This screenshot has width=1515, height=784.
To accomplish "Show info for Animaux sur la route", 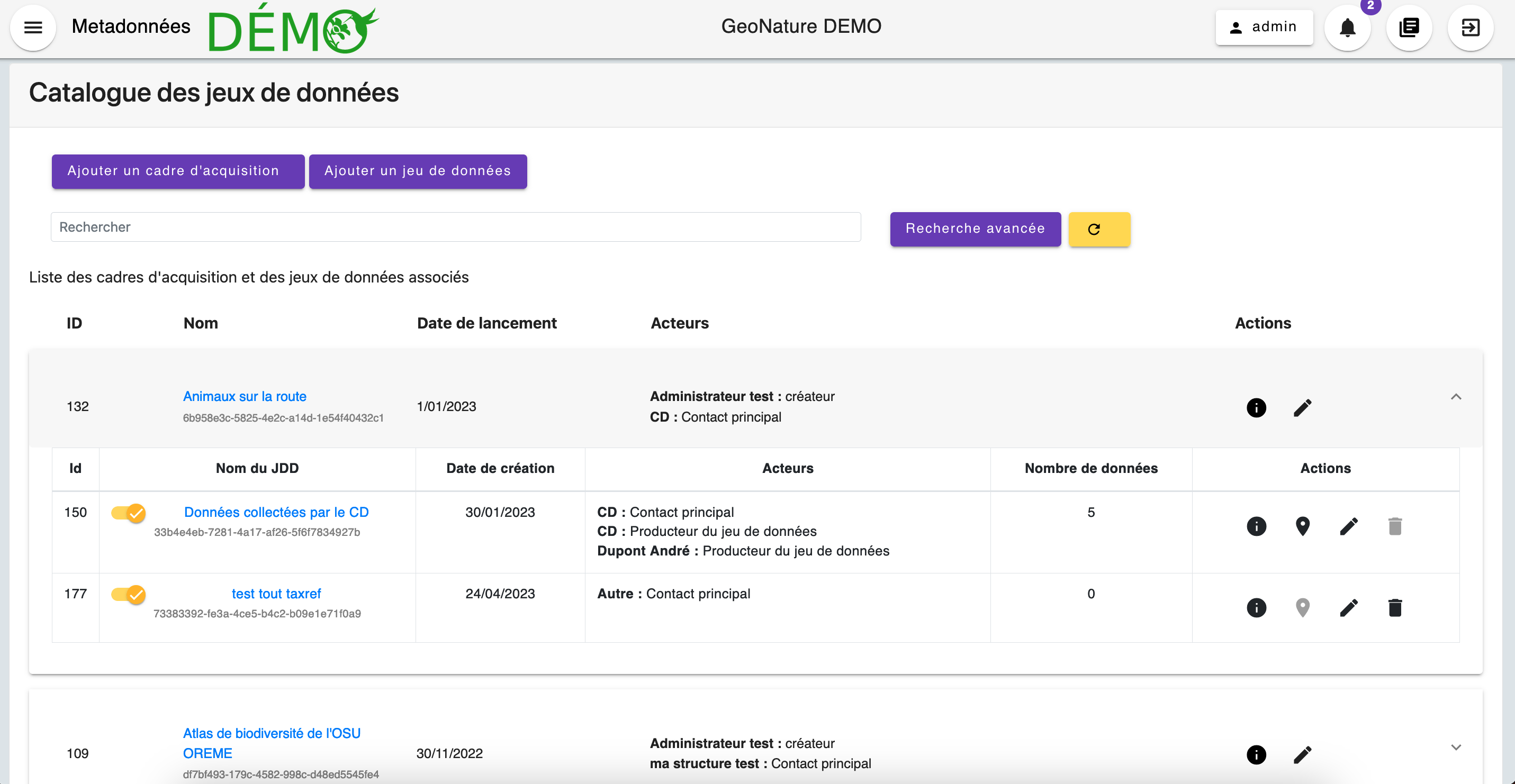I will tap(1256, 407).
